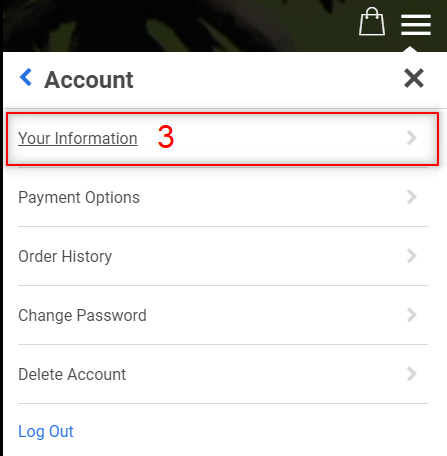Screen dimensions: 447x456
Task: Open the Your Information link
Action: pyautogui.click(x=78, y=138)
